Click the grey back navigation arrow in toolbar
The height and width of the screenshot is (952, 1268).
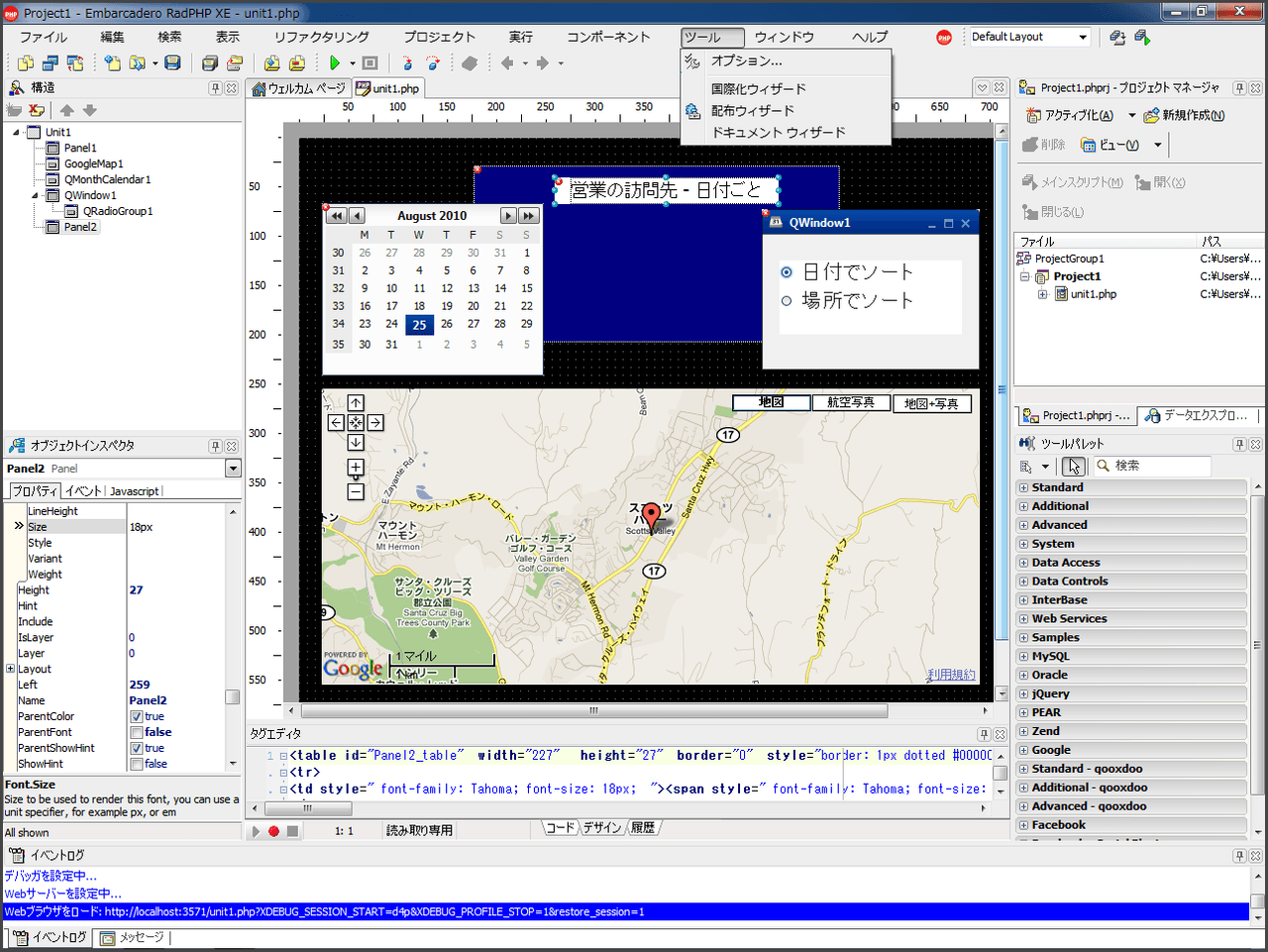pos(508,63)
